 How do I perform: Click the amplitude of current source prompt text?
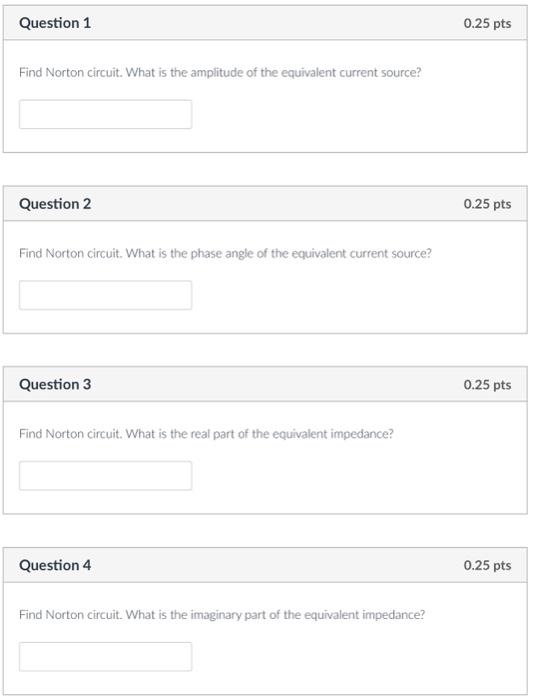(220, 72)
